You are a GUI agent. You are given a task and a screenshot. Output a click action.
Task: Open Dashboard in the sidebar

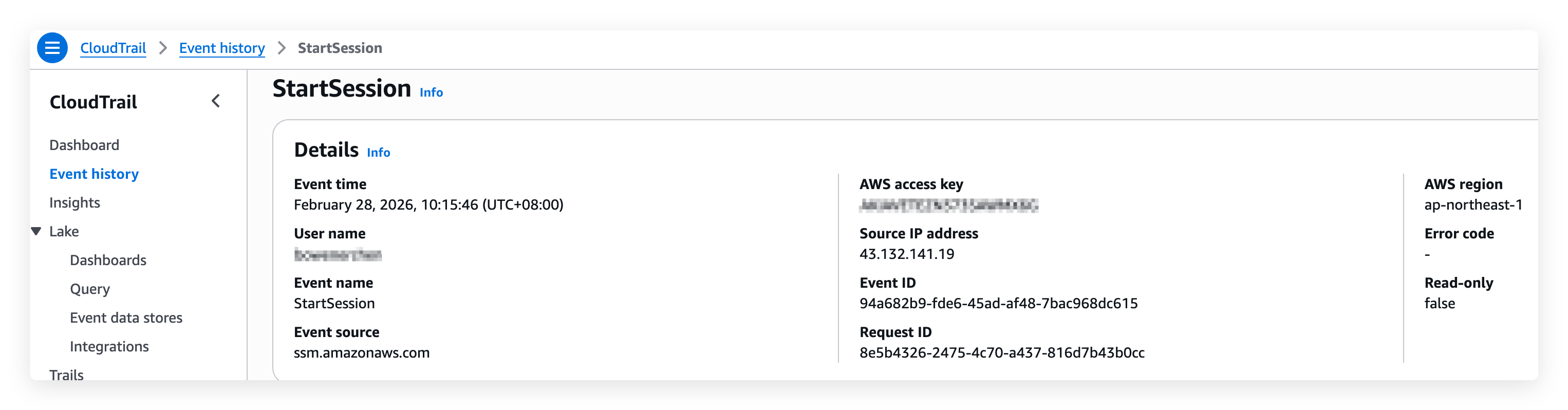84,145
